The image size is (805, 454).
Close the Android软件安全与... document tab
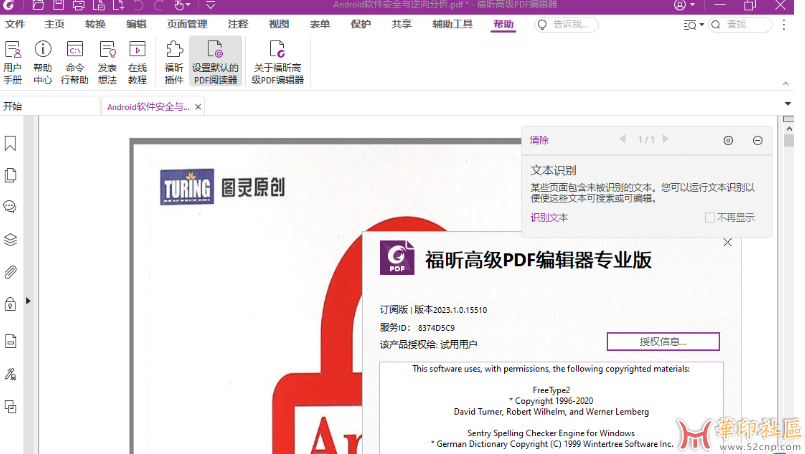[198, 107]
